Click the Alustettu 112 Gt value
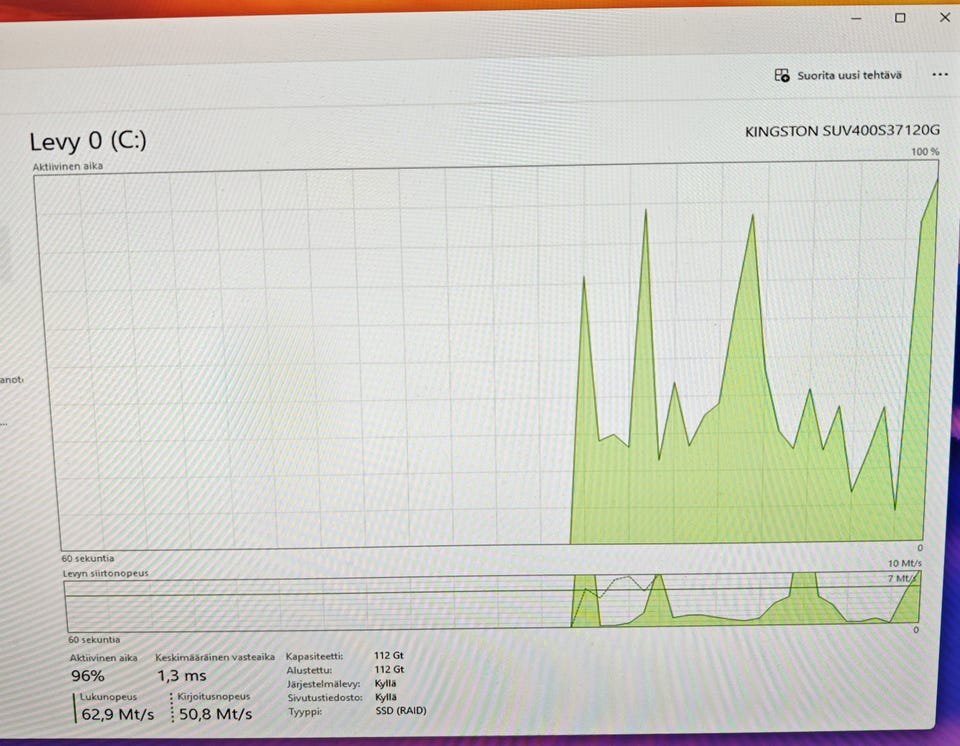 pyautogui.click(x=389, y=669)
